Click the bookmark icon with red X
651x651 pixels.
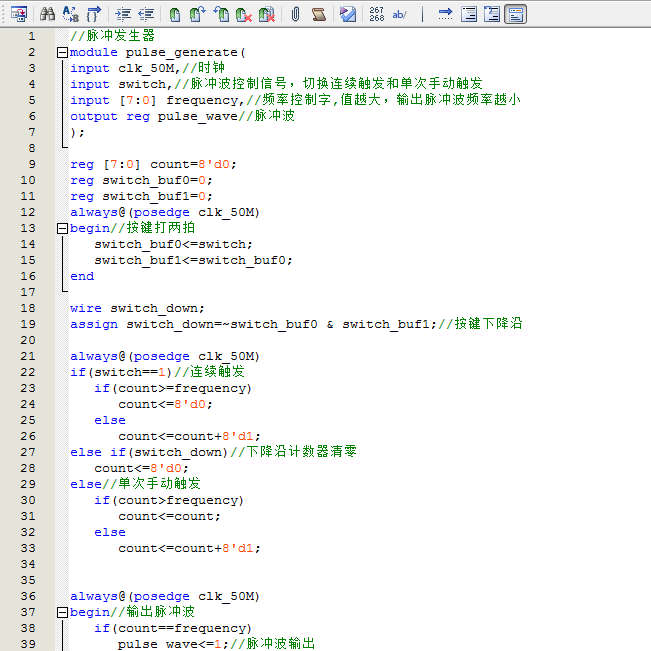[x=243, y=14]
